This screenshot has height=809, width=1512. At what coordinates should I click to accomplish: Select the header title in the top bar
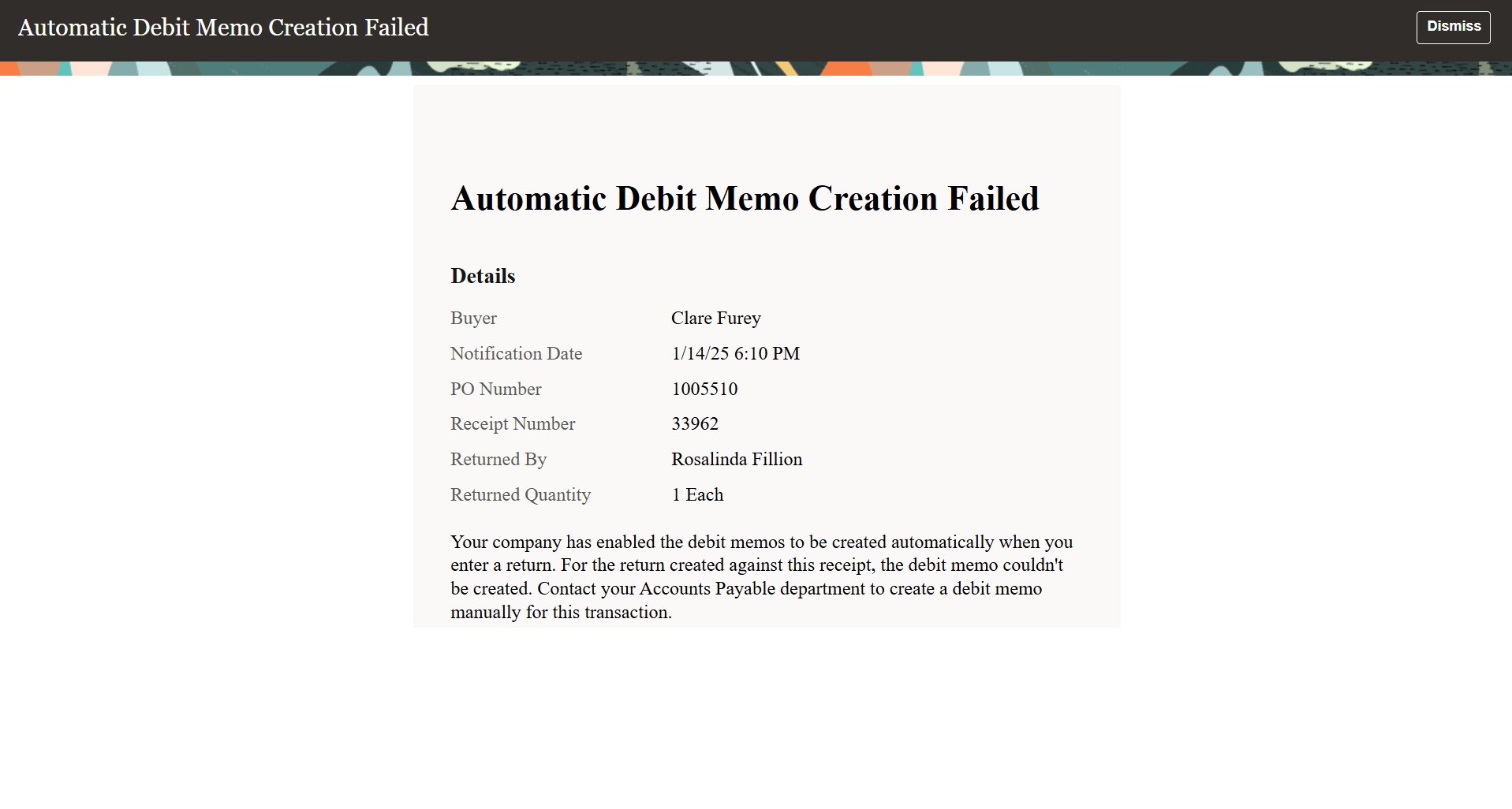click(x=223, y=27)
